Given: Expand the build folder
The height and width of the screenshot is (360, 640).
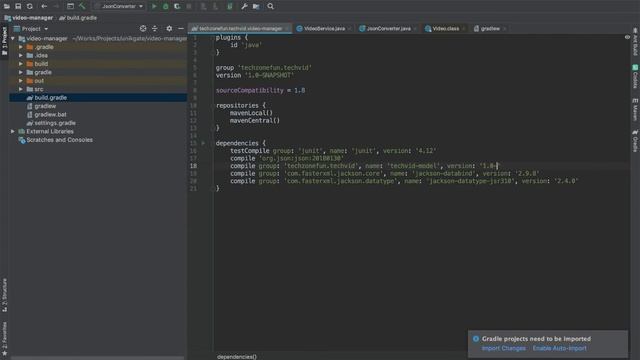Looking at the screenshot, I should (21, 64).
